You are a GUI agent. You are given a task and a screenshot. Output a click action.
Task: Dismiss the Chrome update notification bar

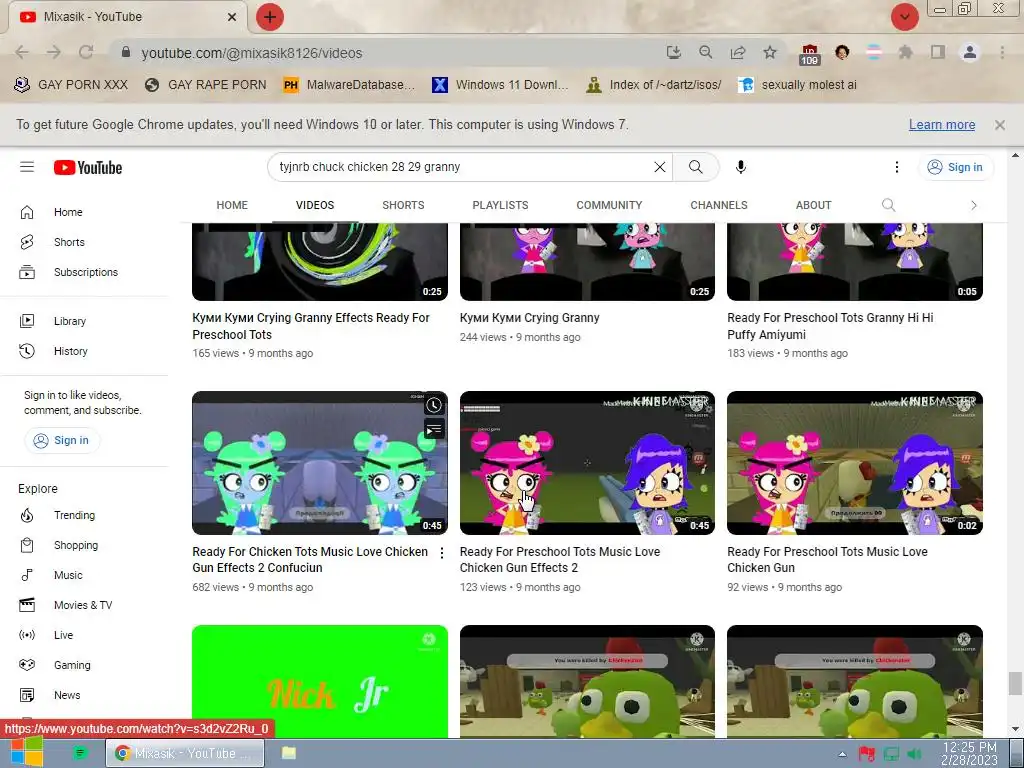pyautogui.click(x=1000, y=125)
